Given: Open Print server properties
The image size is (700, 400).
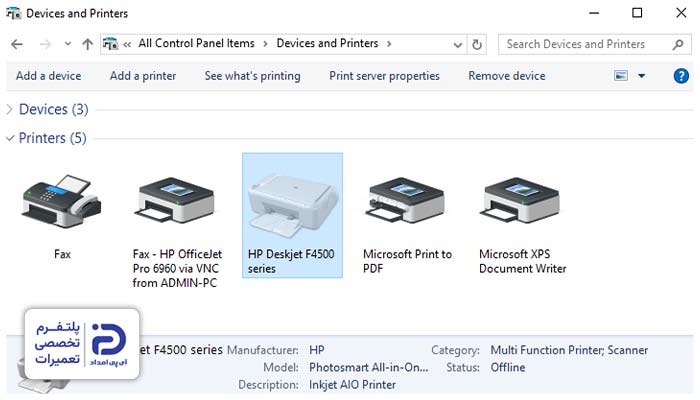Looking at the screenshot, I should [384, 76].
